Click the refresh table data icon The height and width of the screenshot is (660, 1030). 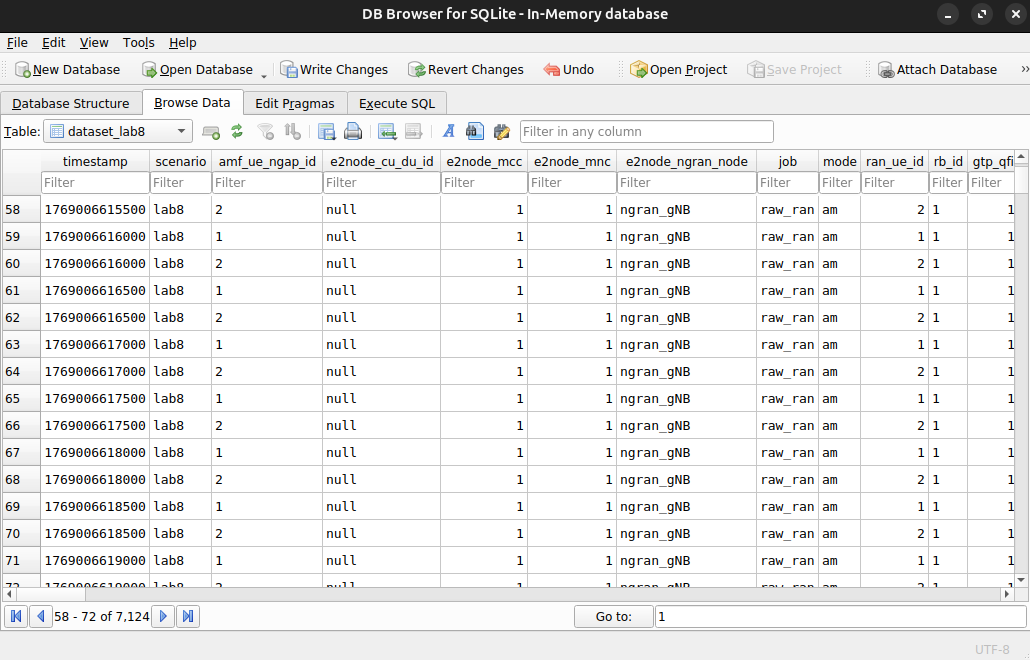point(237,131)
